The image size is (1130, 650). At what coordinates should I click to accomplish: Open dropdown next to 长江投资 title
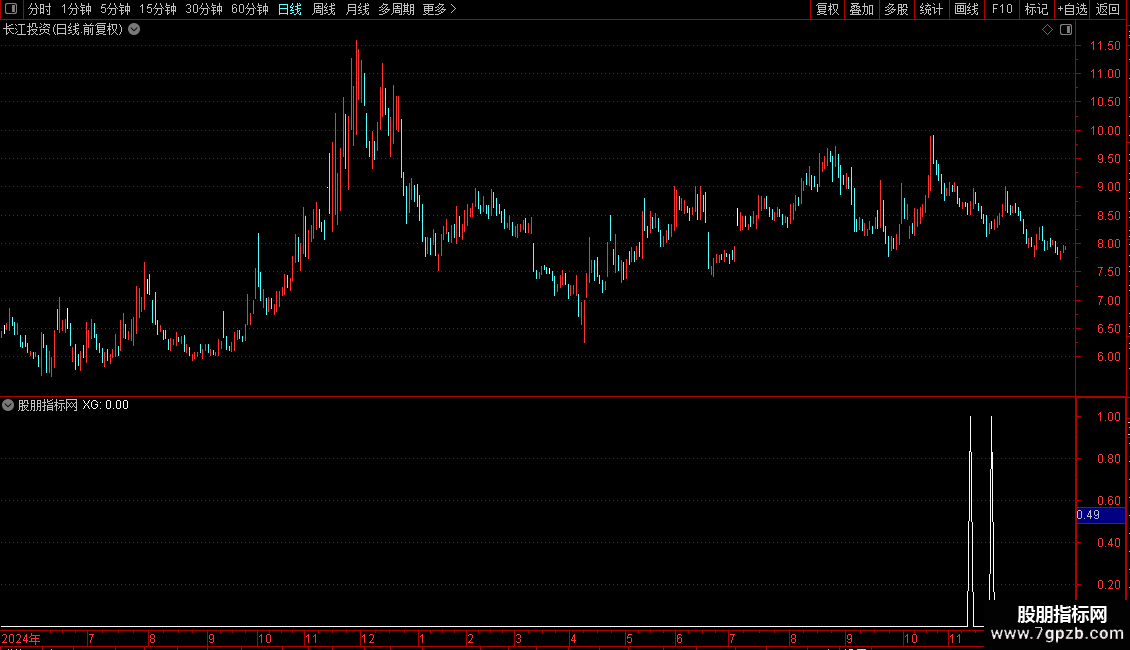[134, 30]
